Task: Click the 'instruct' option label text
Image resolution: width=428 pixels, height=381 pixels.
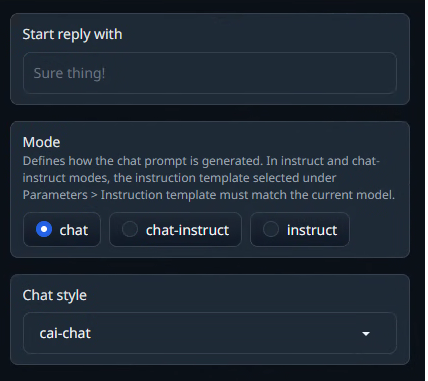Action: [312, 230]
